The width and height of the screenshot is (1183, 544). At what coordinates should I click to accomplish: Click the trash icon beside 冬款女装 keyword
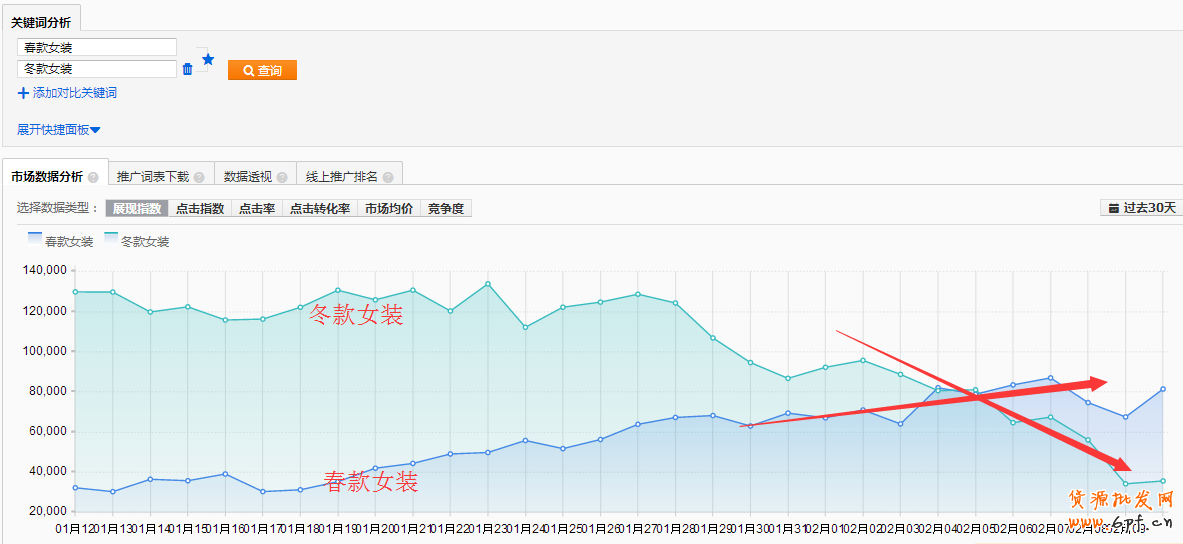[187, 70]
